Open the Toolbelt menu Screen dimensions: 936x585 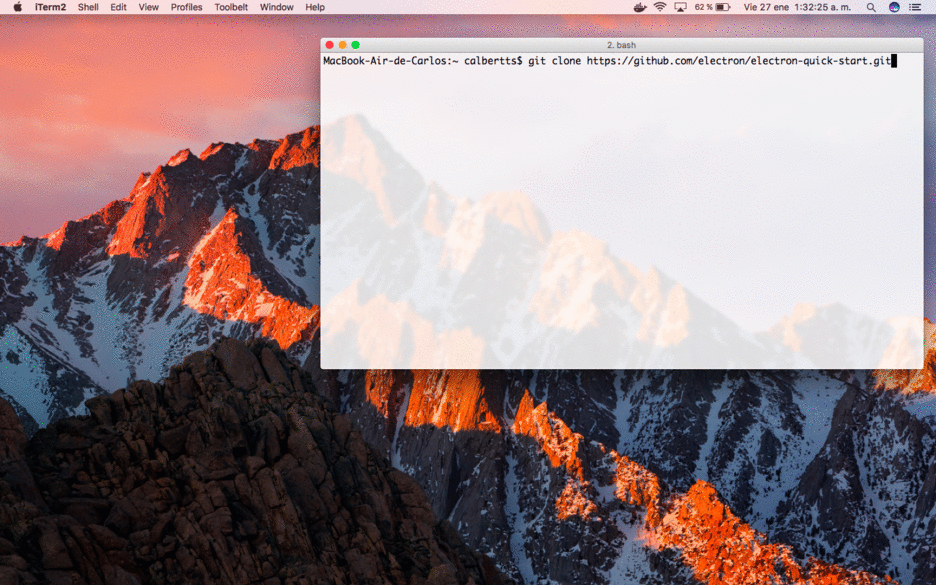tap(231, 7)
